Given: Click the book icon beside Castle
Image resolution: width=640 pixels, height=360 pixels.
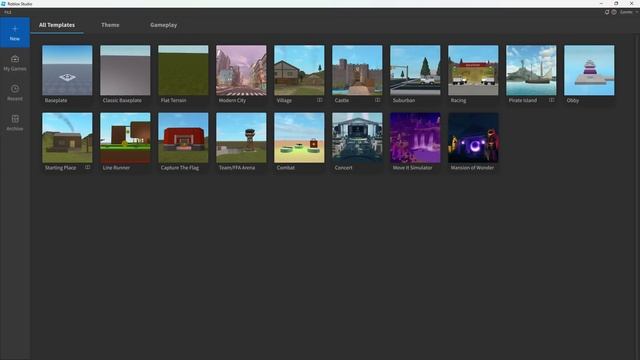Looking at the screenshot, I should [x=378, y=100].
